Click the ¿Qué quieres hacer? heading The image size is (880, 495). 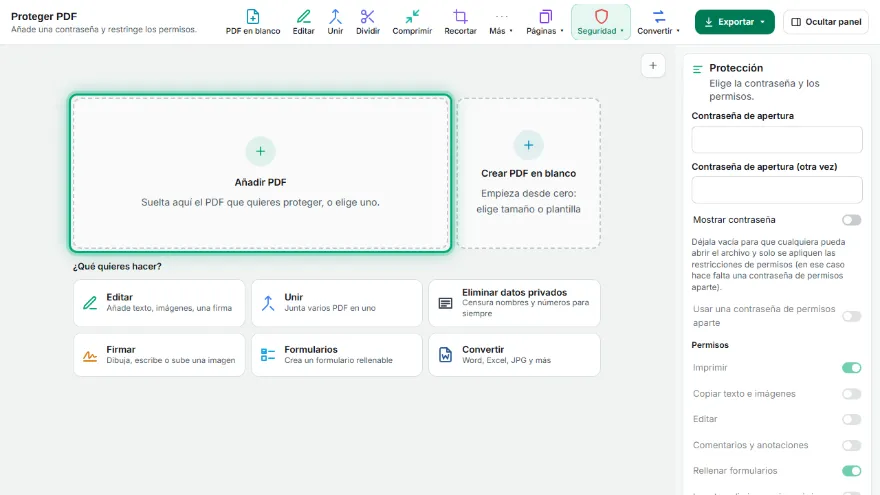click(x=117, y=267)
